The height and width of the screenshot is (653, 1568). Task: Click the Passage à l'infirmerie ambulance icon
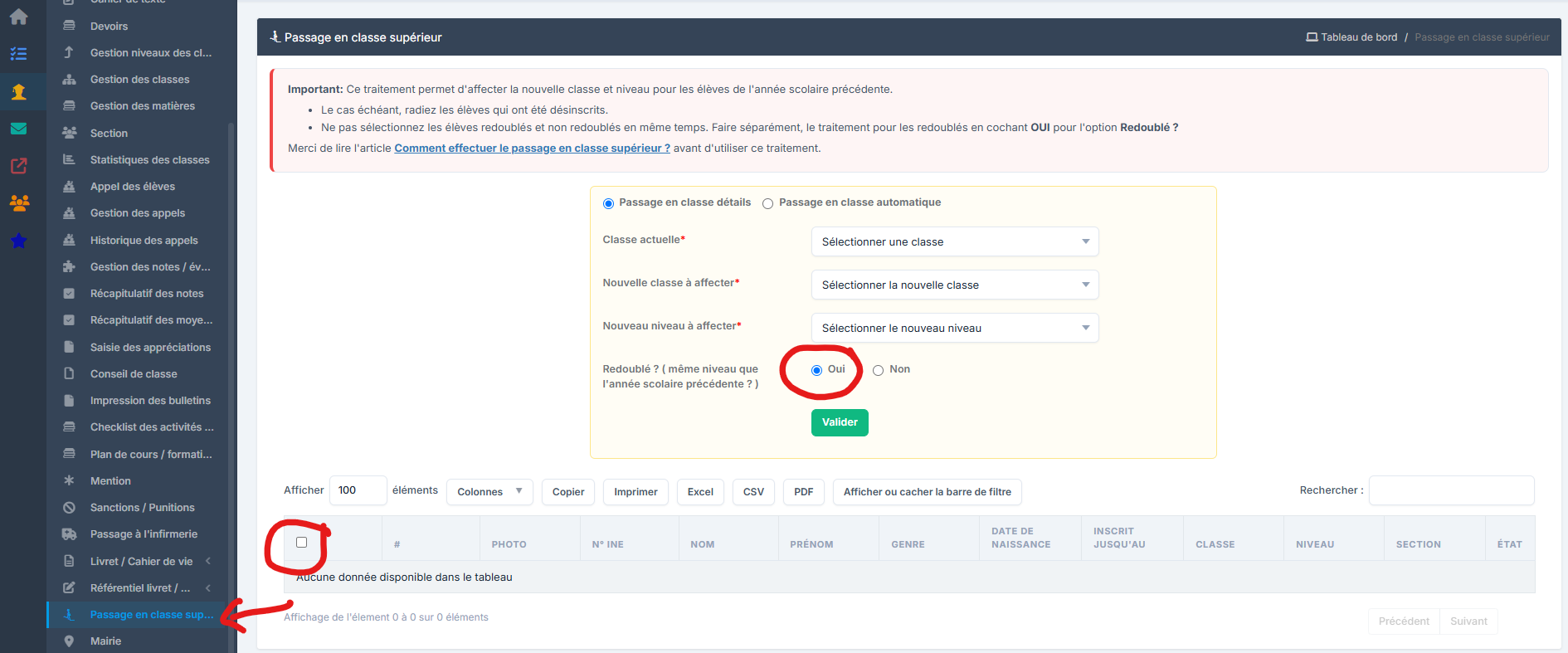[x=70, y=534]
